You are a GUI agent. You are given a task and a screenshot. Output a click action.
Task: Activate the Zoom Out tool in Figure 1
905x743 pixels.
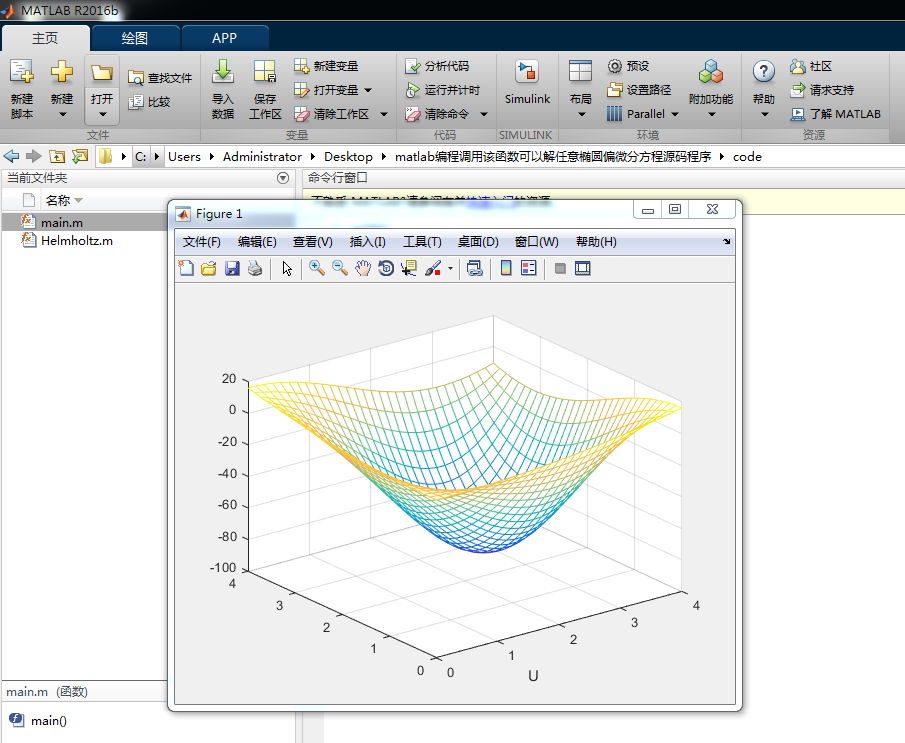pos(340,268)
